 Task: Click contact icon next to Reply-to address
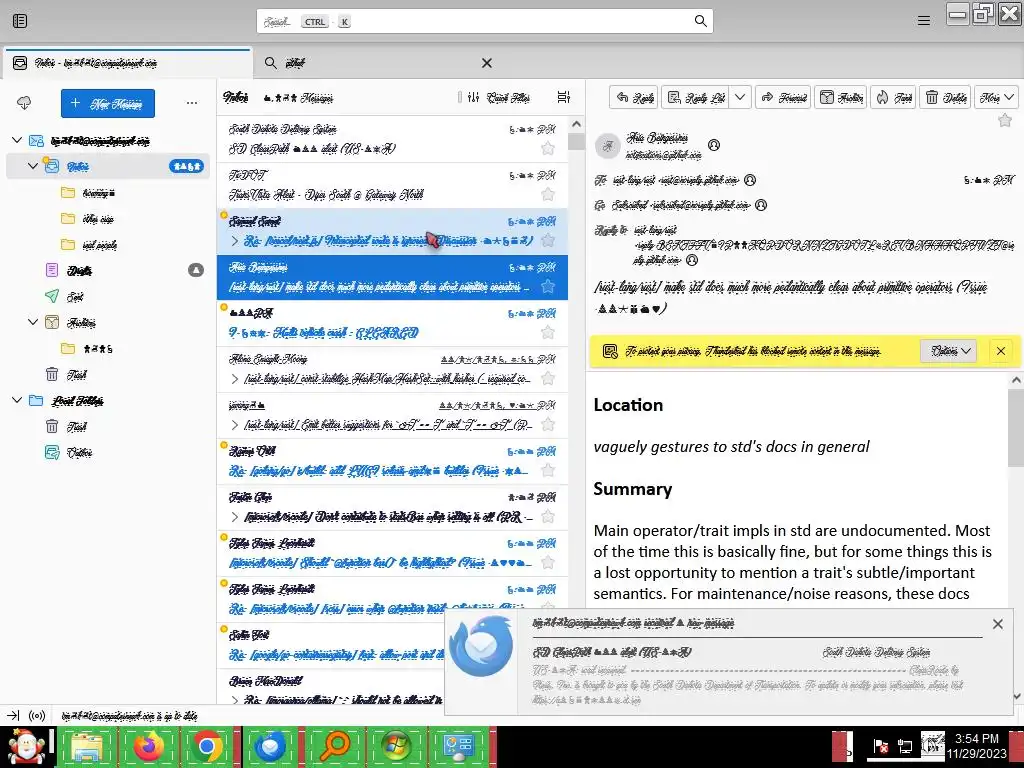(692, 260)
